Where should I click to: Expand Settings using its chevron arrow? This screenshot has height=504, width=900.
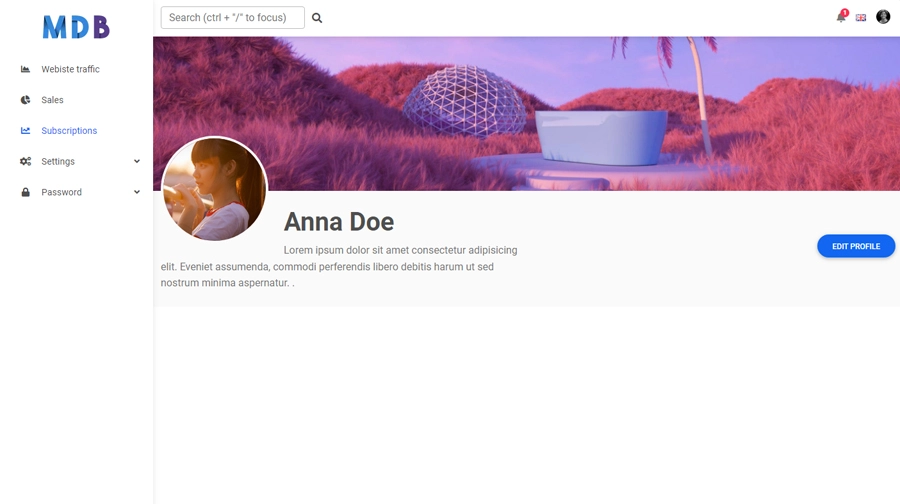click(x=137, y=161)
